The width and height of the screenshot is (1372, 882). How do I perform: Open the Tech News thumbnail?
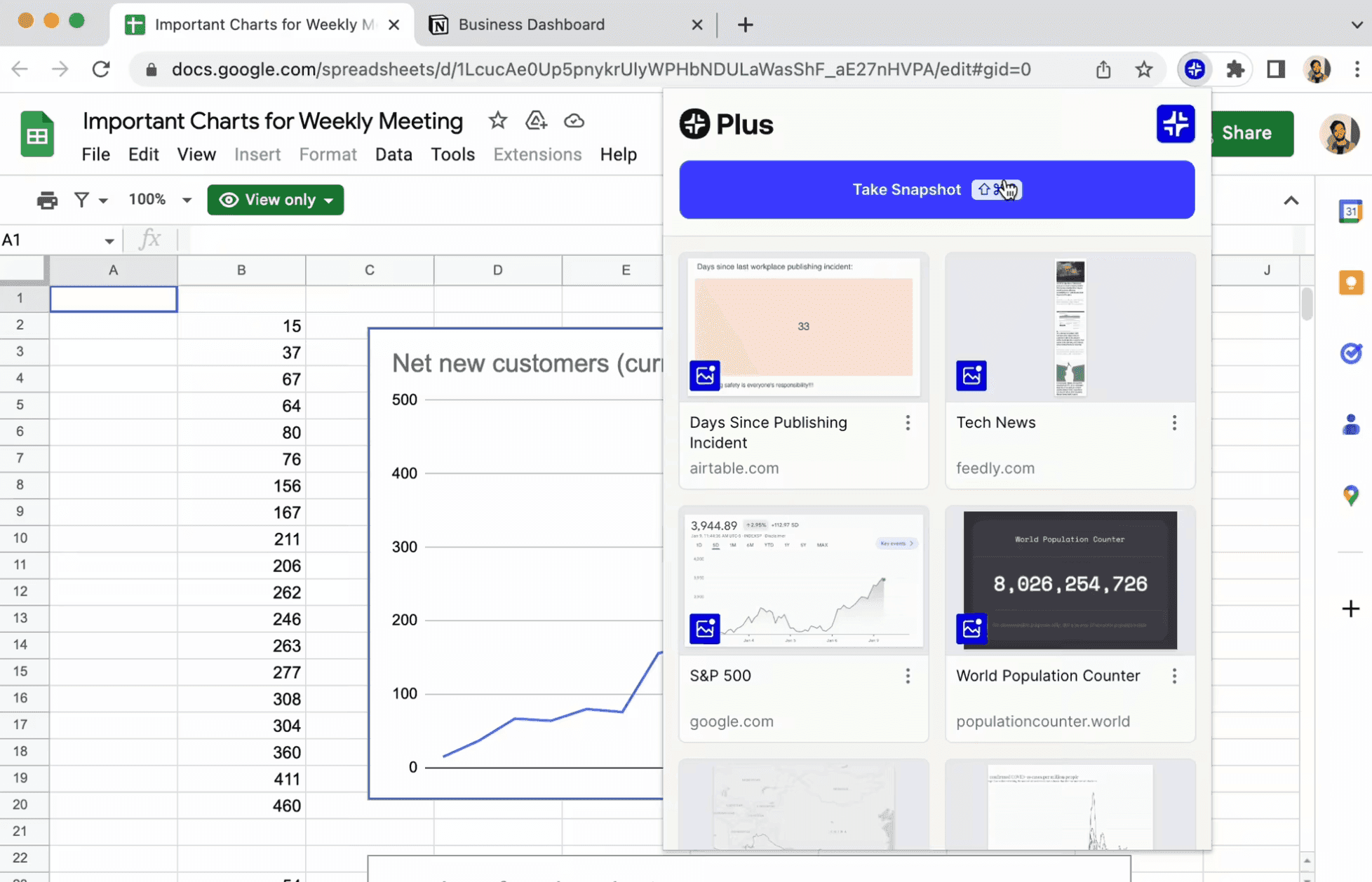tap(1070, 327)
